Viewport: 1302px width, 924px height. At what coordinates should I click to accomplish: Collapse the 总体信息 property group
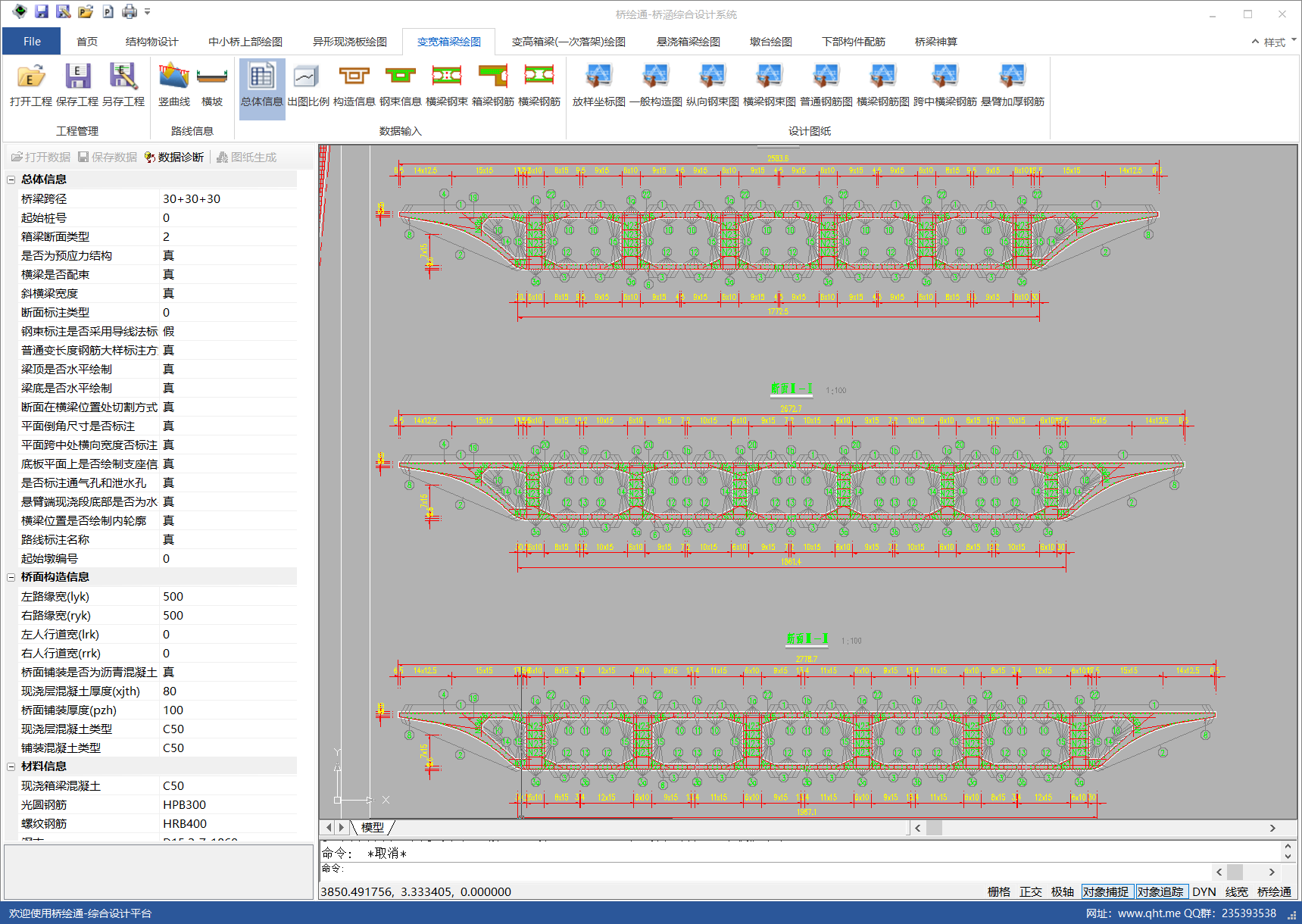click(x=11, y=179)
